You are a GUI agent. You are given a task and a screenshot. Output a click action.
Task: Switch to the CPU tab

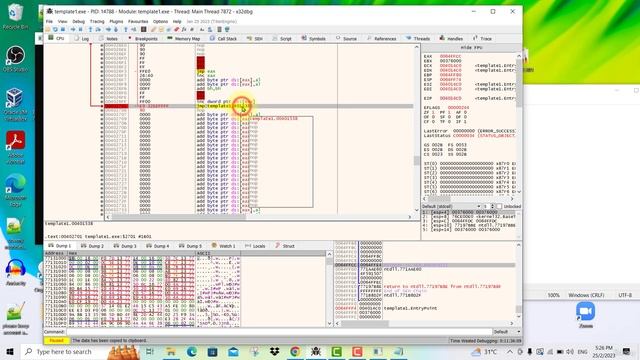pyautogui.click(x=56, y=38)
